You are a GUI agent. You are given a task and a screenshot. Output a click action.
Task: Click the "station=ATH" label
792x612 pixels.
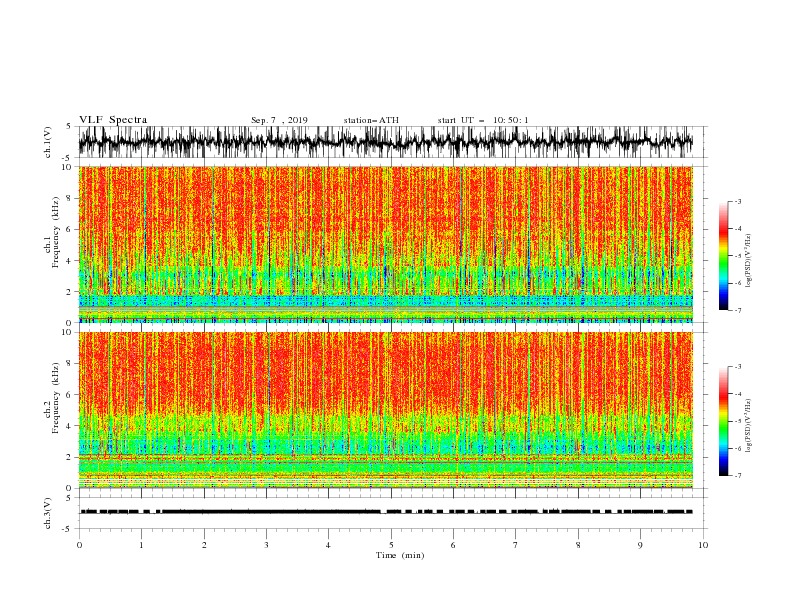[371, 120]
